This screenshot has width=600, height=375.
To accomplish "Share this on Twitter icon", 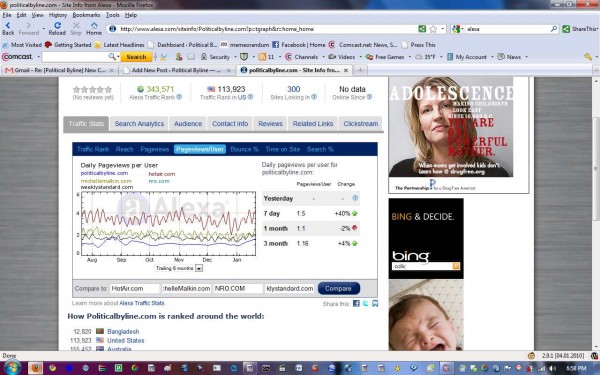I will 366,303.
